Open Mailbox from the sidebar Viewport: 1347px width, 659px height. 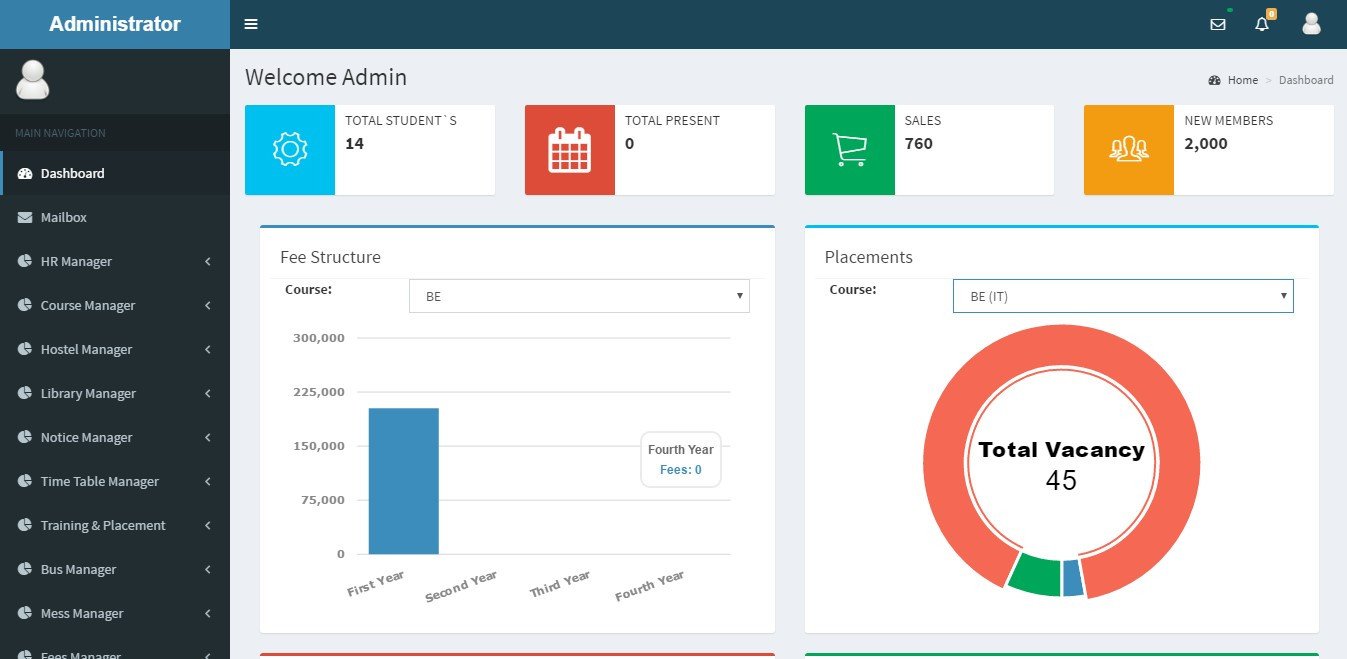[x=64, y=217]
